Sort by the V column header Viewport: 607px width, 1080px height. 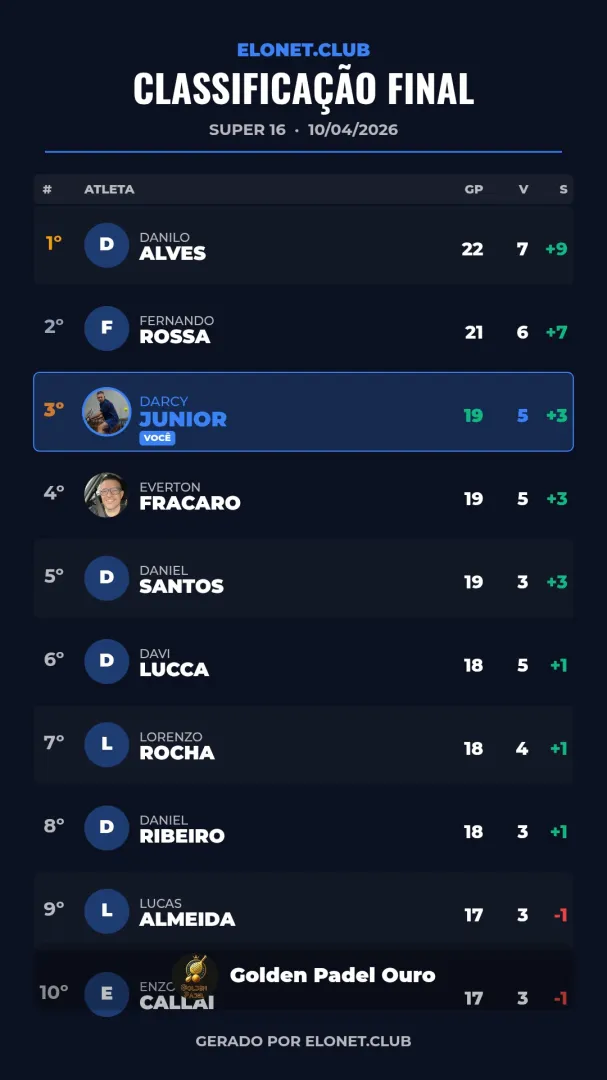523,189
